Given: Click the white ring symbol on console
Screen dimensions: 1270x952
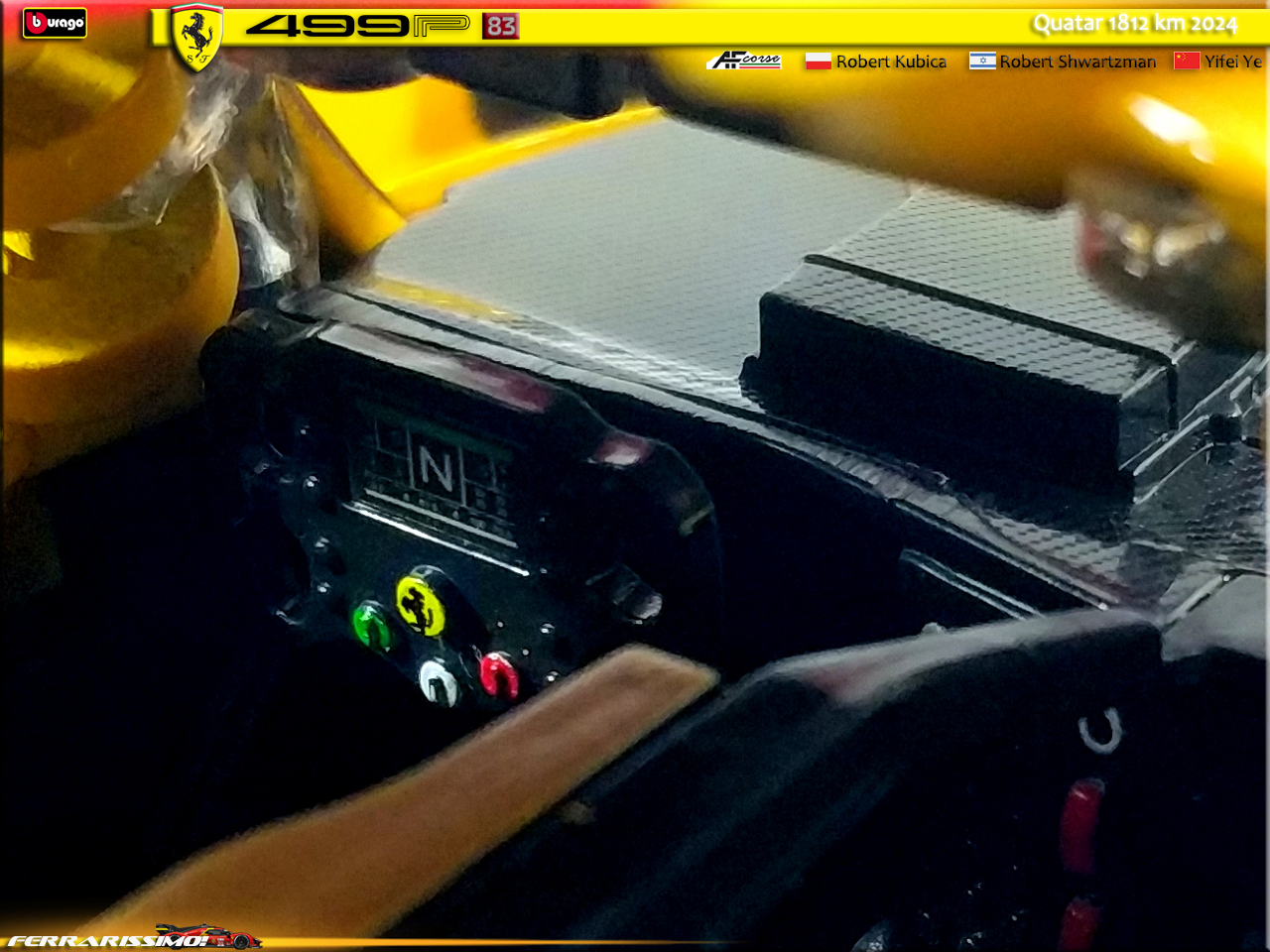Looking at the screenshot, I should pyautogui.click(x=1099, y=732).
